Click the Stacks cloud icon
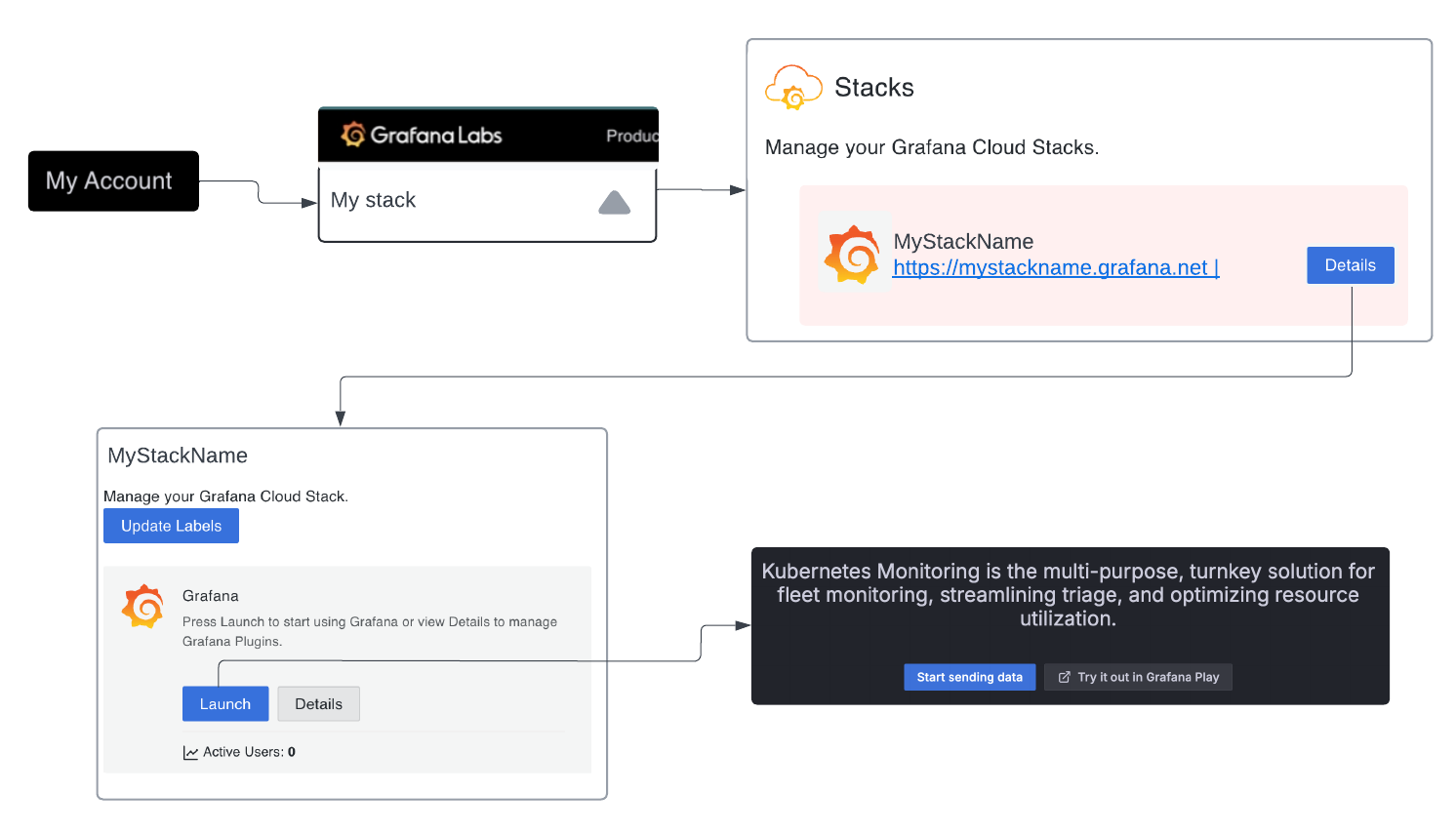1456x833 pixels. click(x=793, y=88)
